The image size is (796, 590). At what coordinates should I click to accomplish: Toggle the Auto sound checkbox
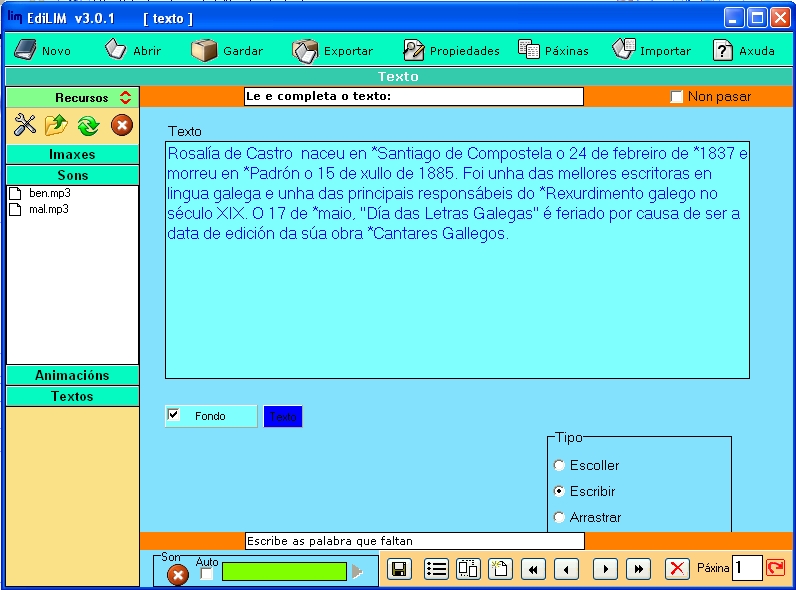pos(206,574)
